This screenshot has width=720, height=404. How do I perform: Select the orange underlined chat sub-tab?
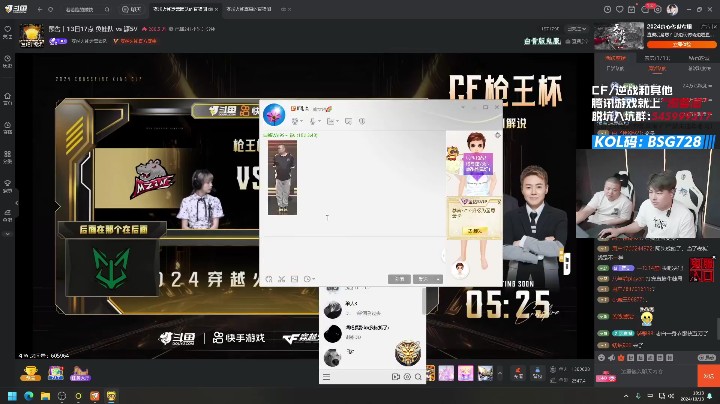[x=657, y=68]
